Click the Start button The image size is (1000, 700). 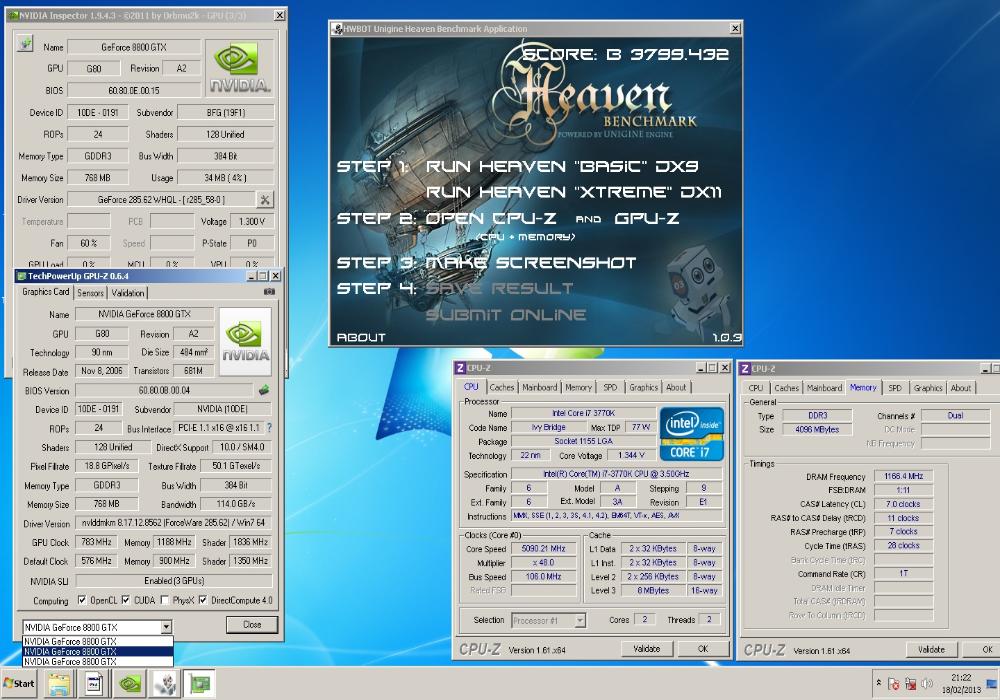click(x=19, y=683)
